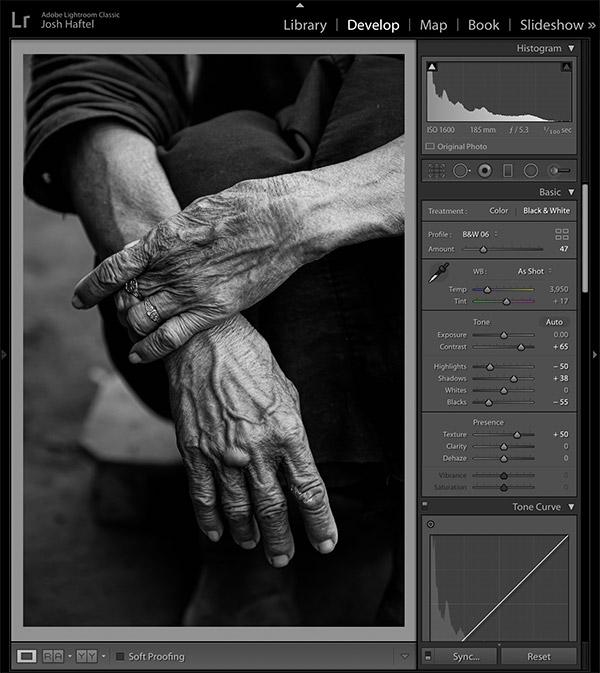Open the WB As Shot dropdown
This screenshot has height=673, width=600.
click(x=534, y=271)
